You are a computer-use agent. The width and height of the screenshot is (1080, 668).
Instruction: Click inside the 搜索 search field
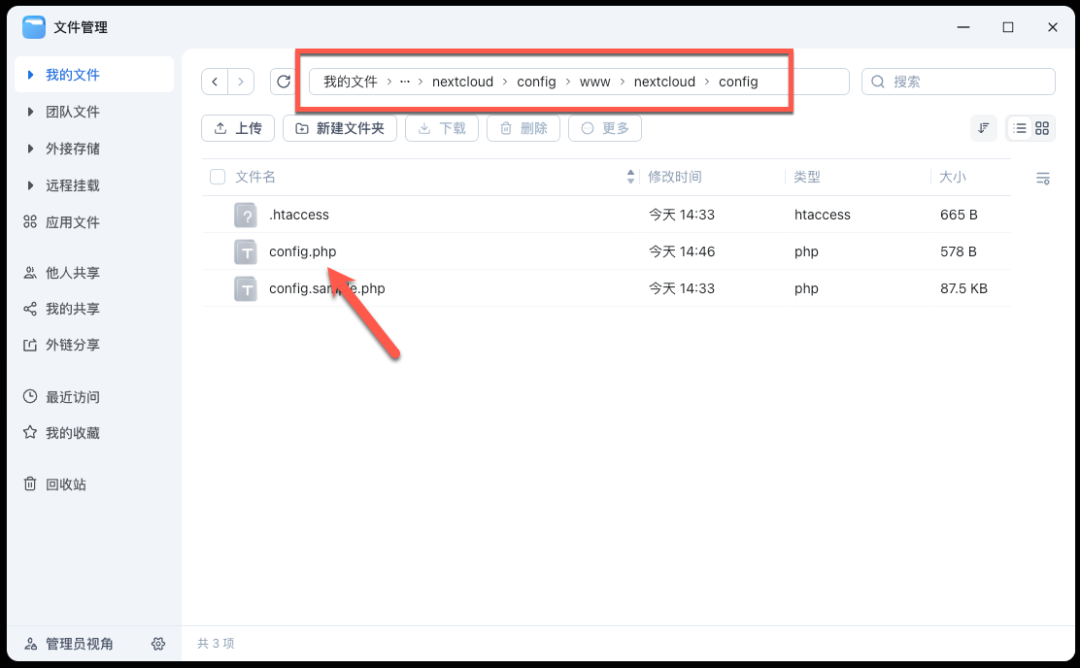pos(958,81)
